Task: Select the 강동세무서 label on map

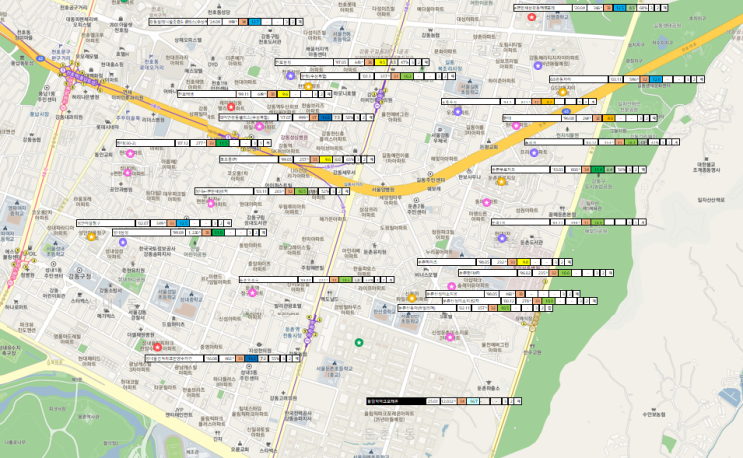Action: click(x=344, y=173)
